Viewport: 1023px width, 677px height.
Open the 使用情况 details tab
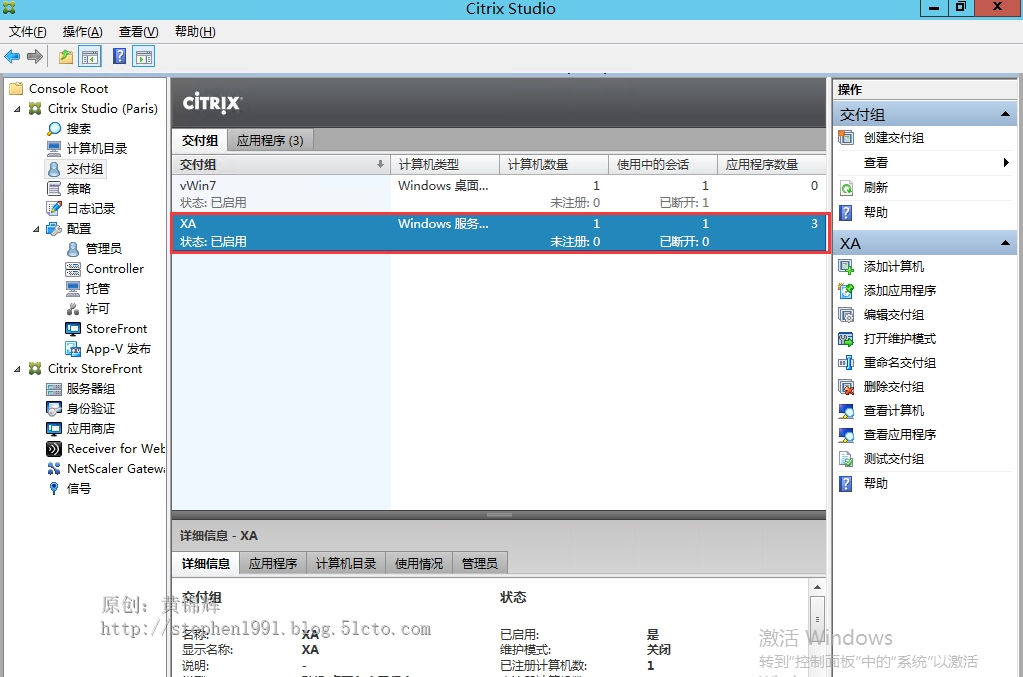coord(418,564)
